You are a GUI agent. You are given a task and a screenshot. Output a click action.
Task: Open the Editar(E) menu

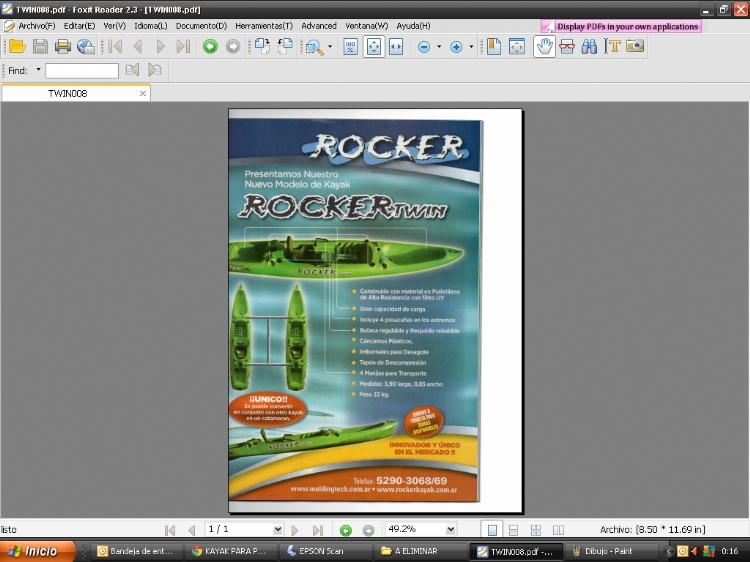click(79, 26)
